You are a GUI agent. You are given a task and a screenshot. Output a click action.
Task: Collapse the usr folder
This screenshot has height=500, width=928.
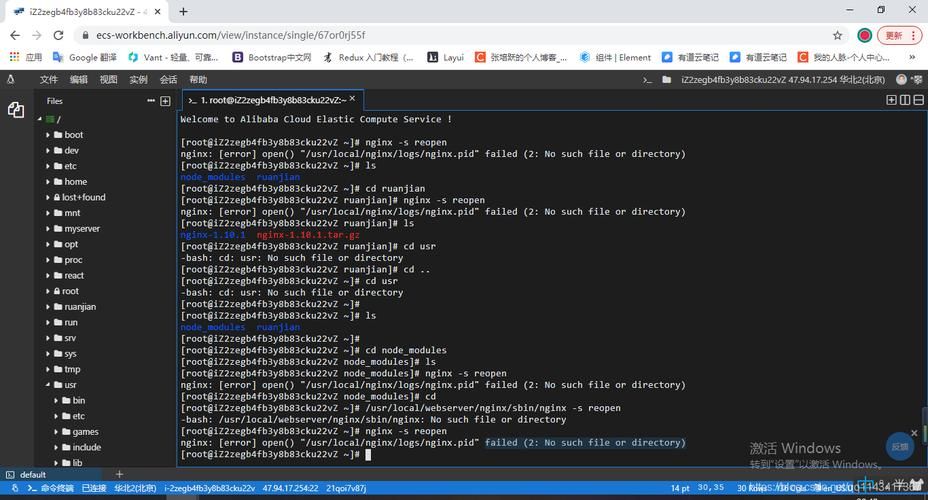[x=48, y=385]
